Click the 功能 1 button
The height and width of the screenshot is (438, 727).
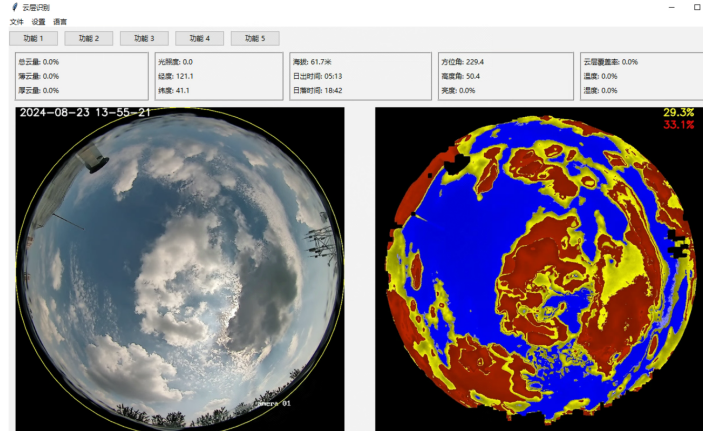coord(33,38)
